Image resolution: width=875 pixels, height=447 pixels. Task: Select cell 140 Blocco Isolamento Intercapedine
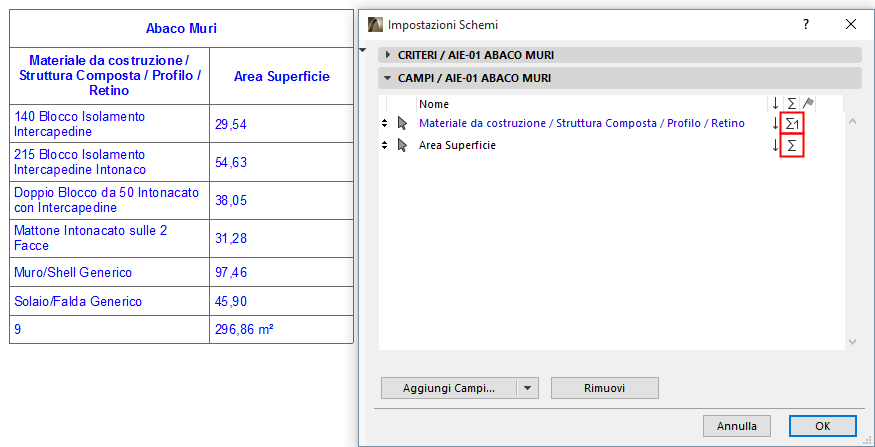[x=110, y=124]
